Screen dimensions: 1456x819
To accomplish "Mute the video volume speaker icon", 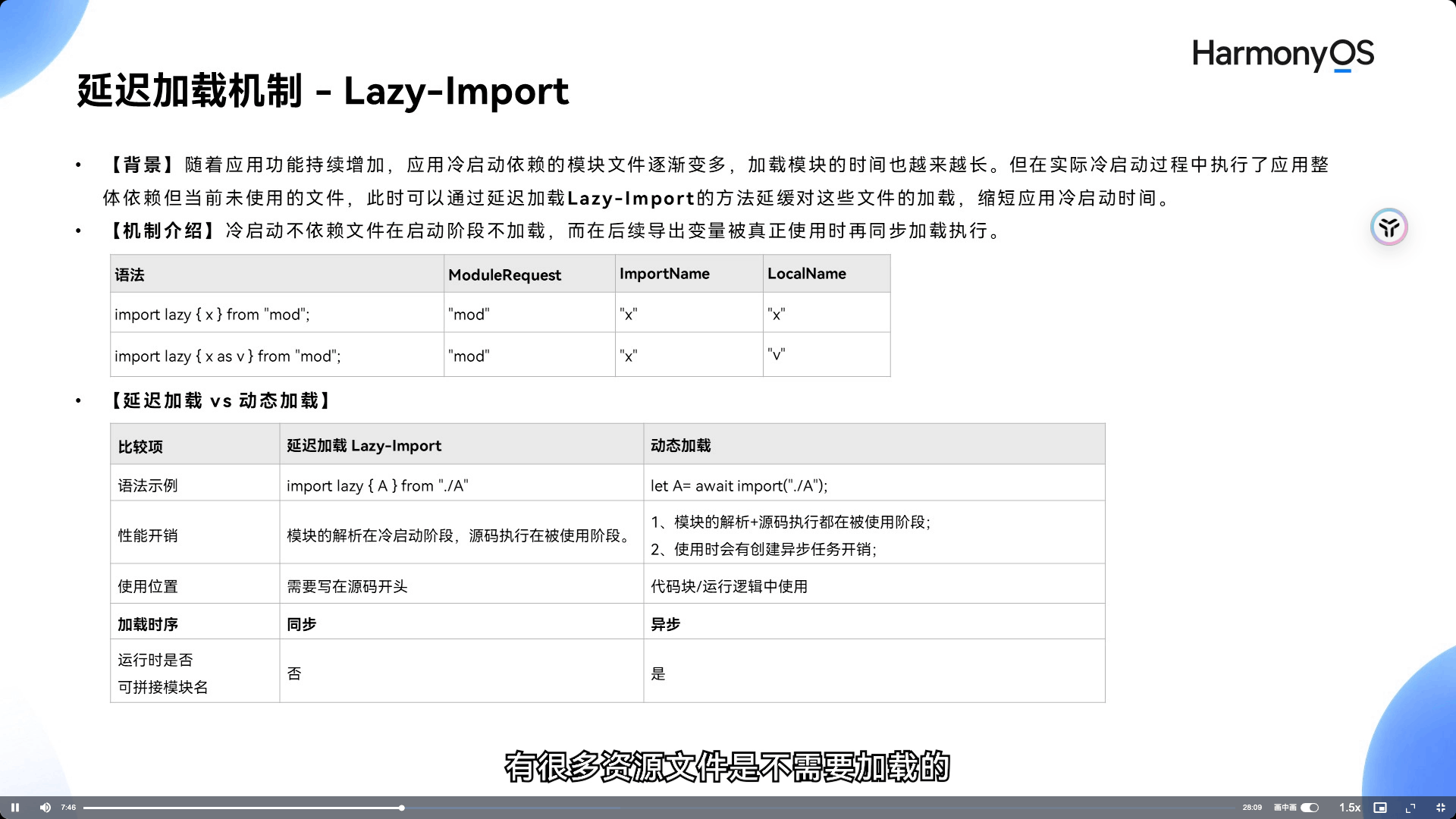I will coord(45,808).
